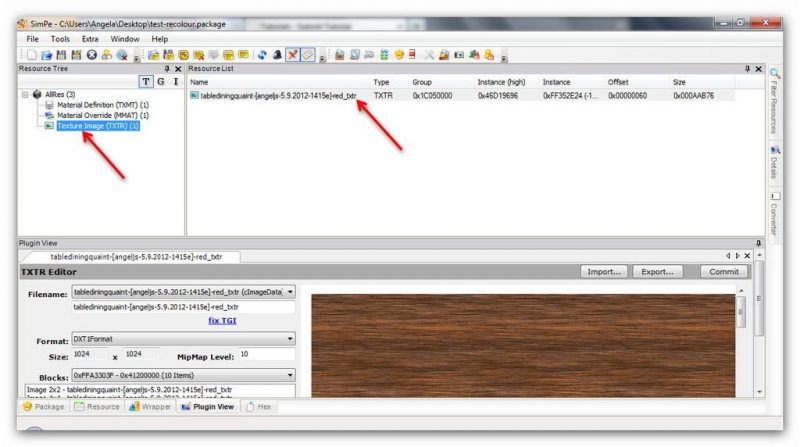Click the MipMap Level field
The height and width of the screenshot is (447, 800).
(x=266, y=354)
